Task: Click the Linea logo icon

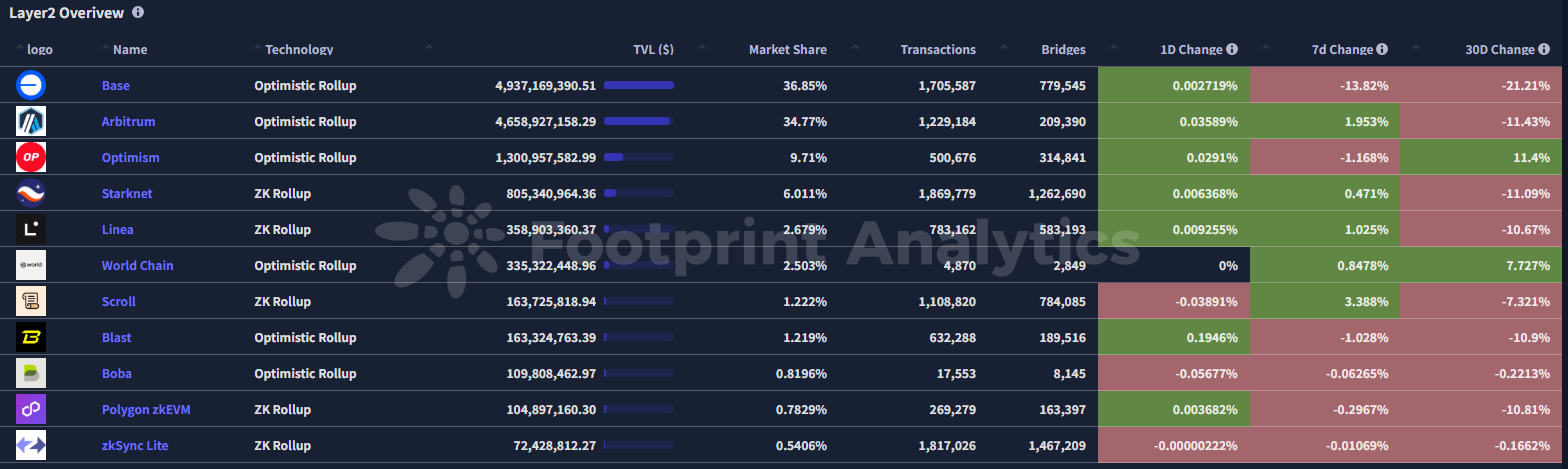Action: tap(31, 229)
